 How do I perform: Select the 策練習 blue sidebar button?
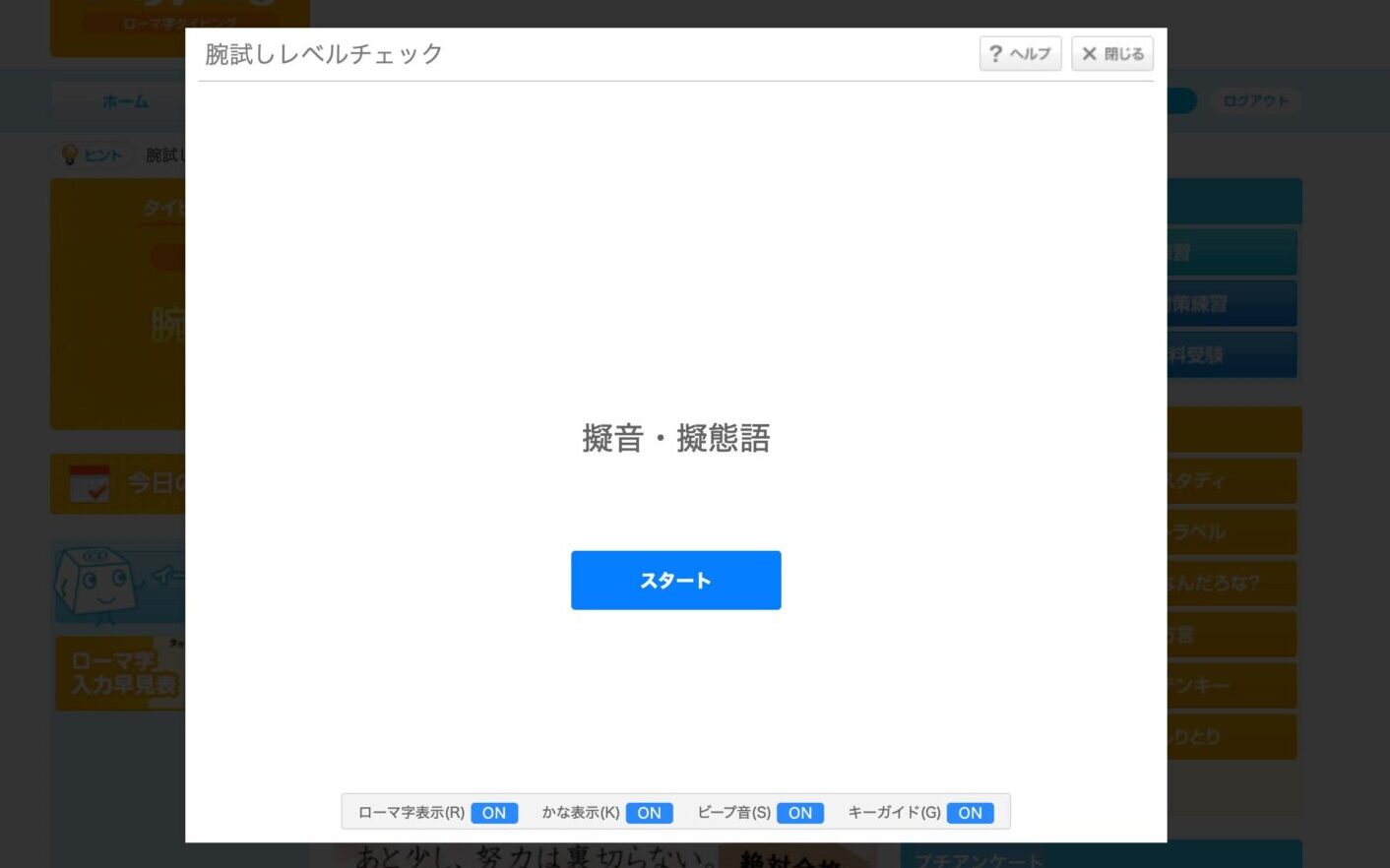[x=1231, y=304]
